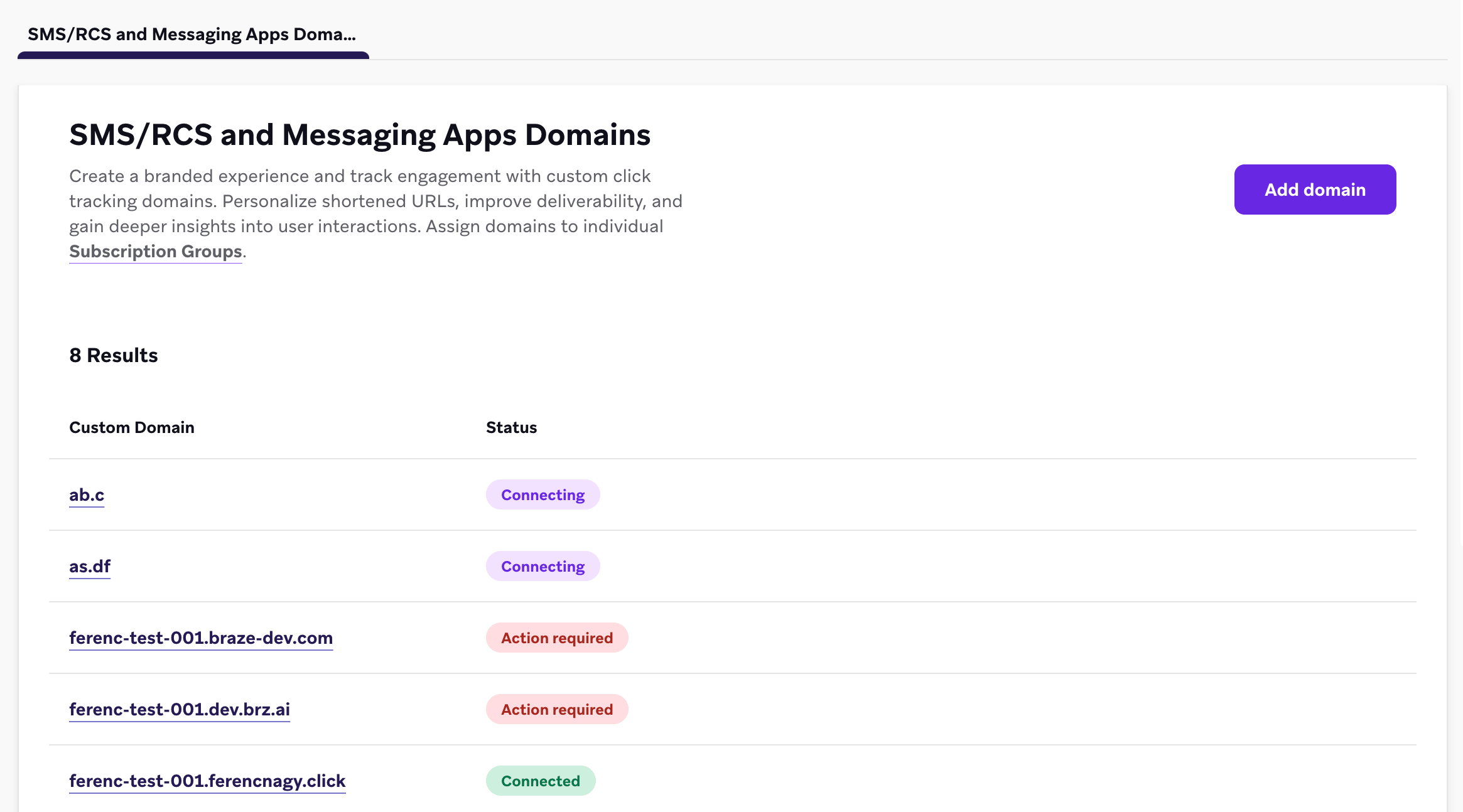Open ferenc-test-001.dev.brz.ai domain settings
Screen dimensions: 1463x812
click(x=180, y=709)
